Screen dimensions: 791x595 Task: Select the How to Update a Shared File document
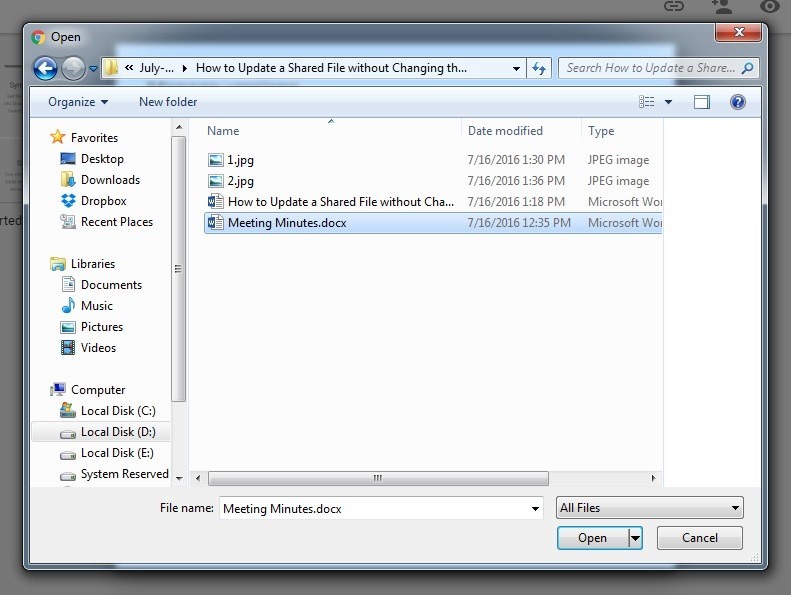pyautogui.click(x=434, y=202)
